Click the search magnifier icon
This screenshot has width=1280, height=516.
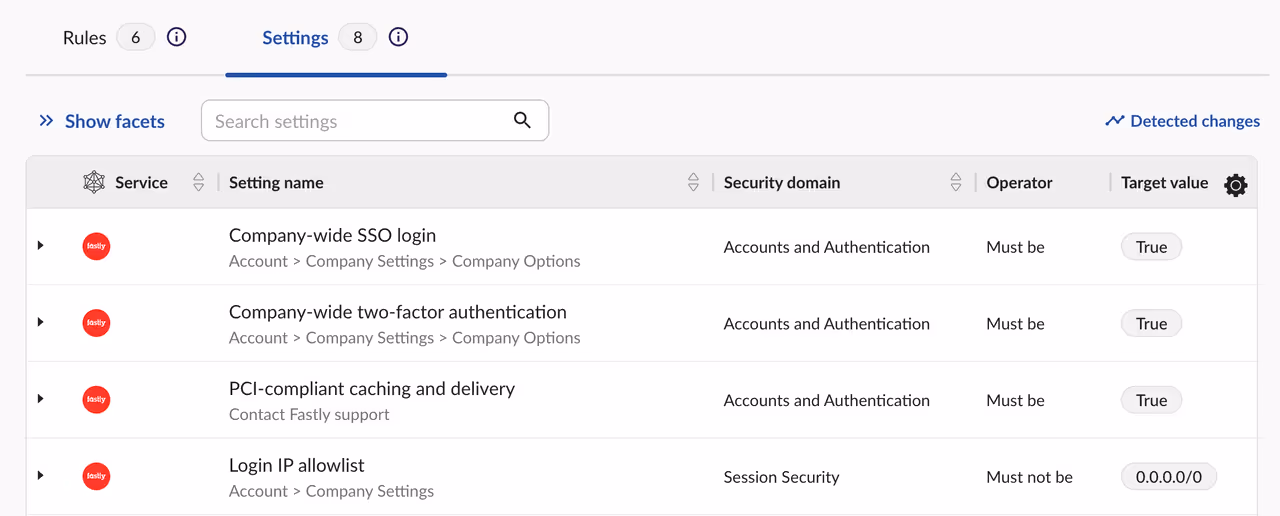[x=522, y=120]
